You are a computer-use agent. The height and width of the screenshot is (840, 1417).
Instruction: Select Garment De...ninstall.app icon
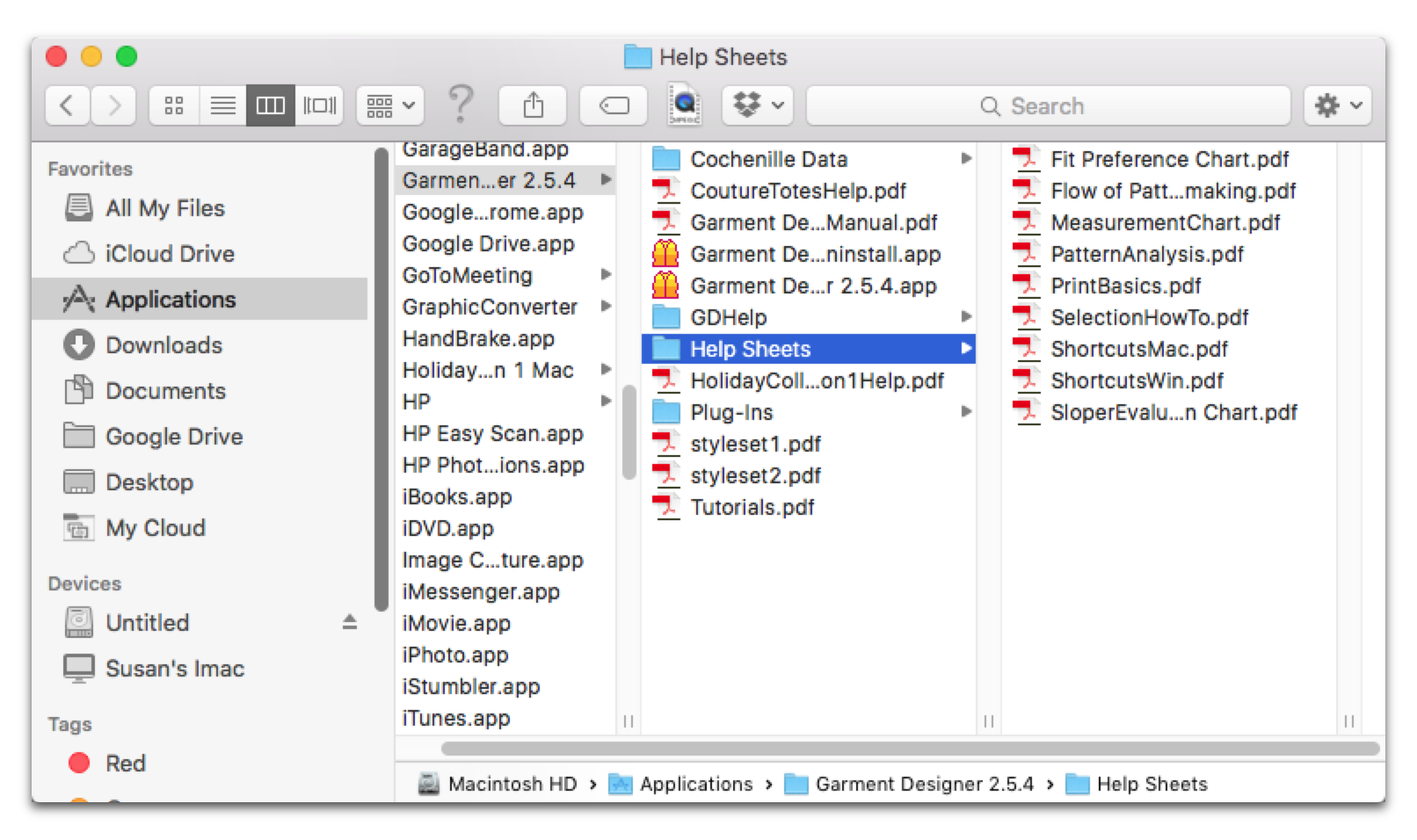(665, 254)
